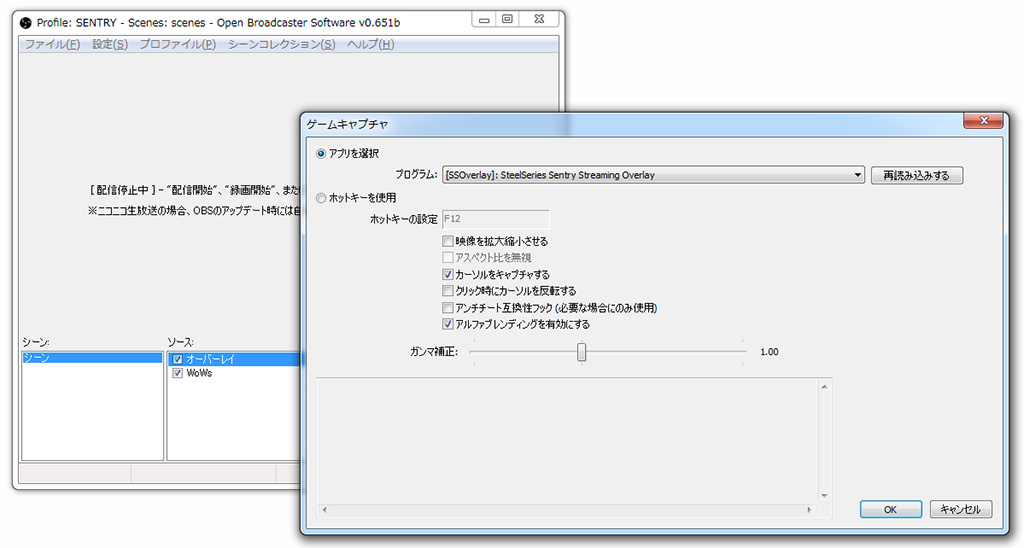The width and height of the screenshot is (1024, 548).
Task: Click the OBS logo icon in title bar
Action: pos(26,21)
